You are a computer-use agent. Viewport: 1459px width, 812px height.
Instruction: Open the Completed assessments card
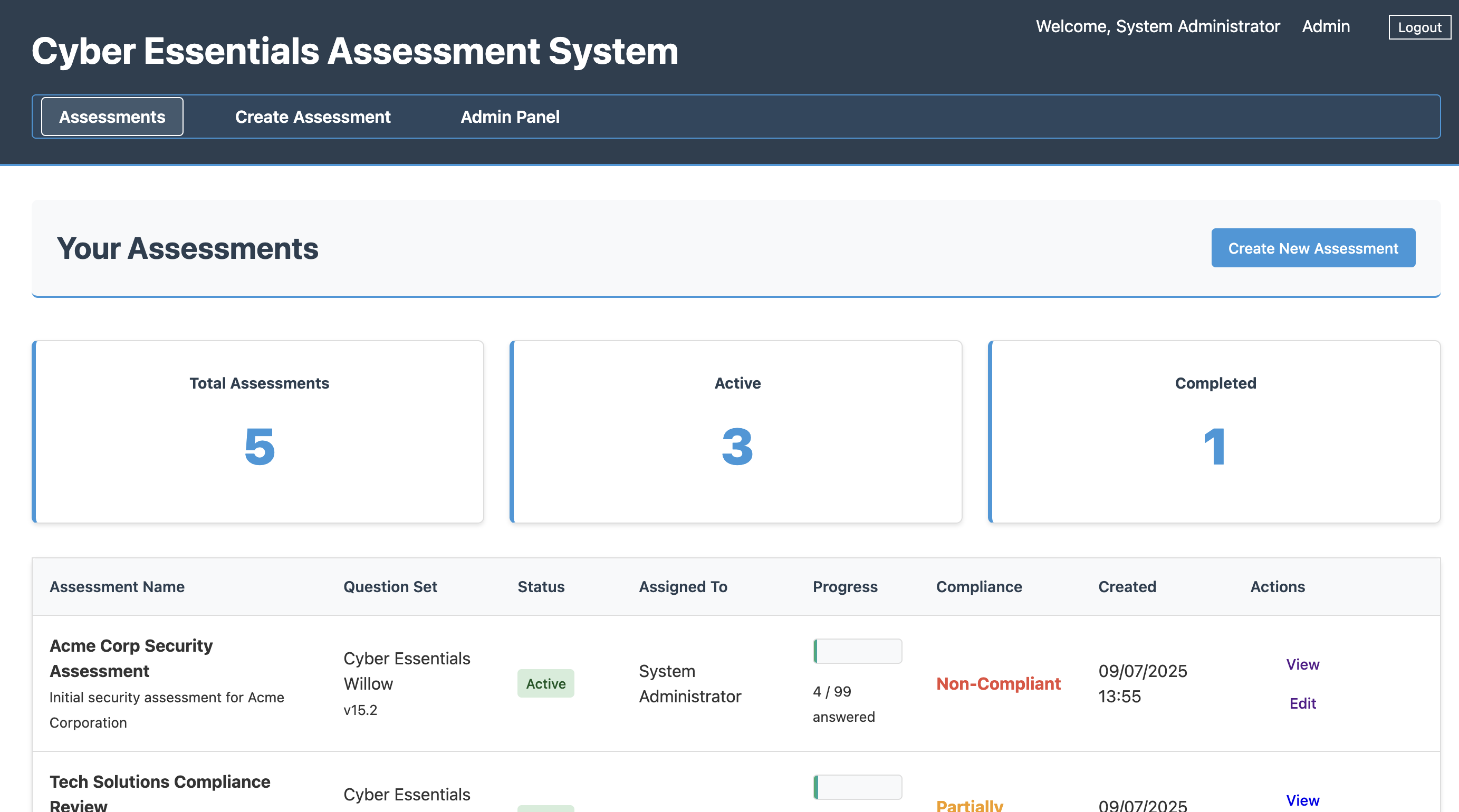pyautogui.click(x=1215, y=432)
